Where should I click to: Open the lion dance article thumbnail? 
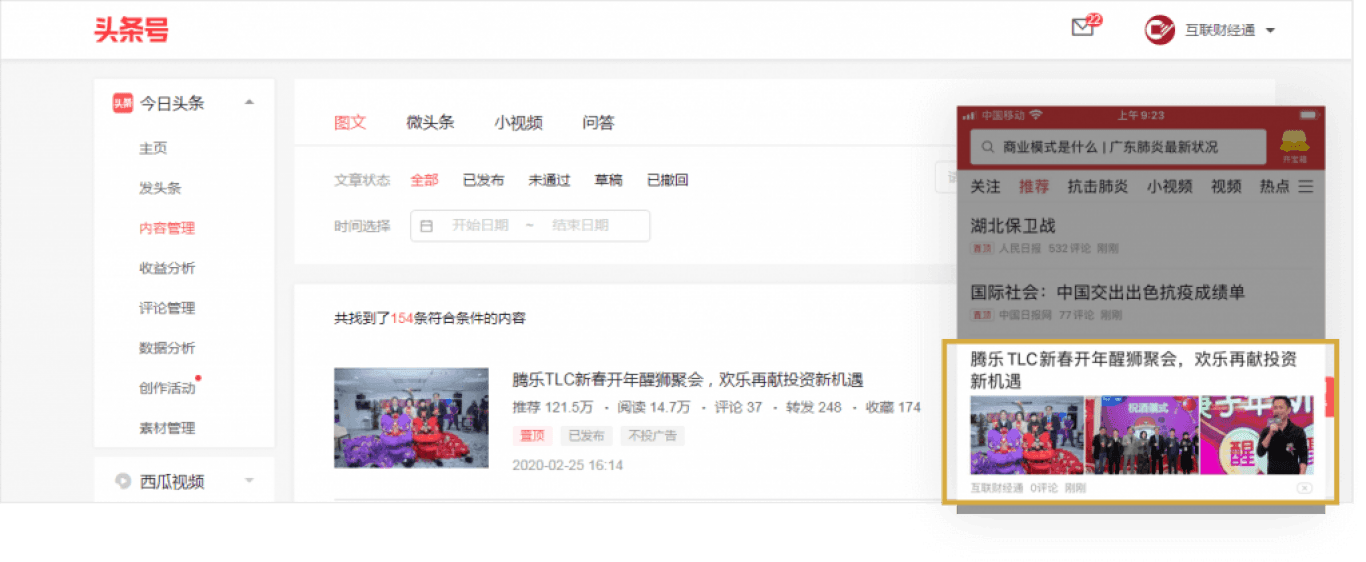tap(411, 418)
